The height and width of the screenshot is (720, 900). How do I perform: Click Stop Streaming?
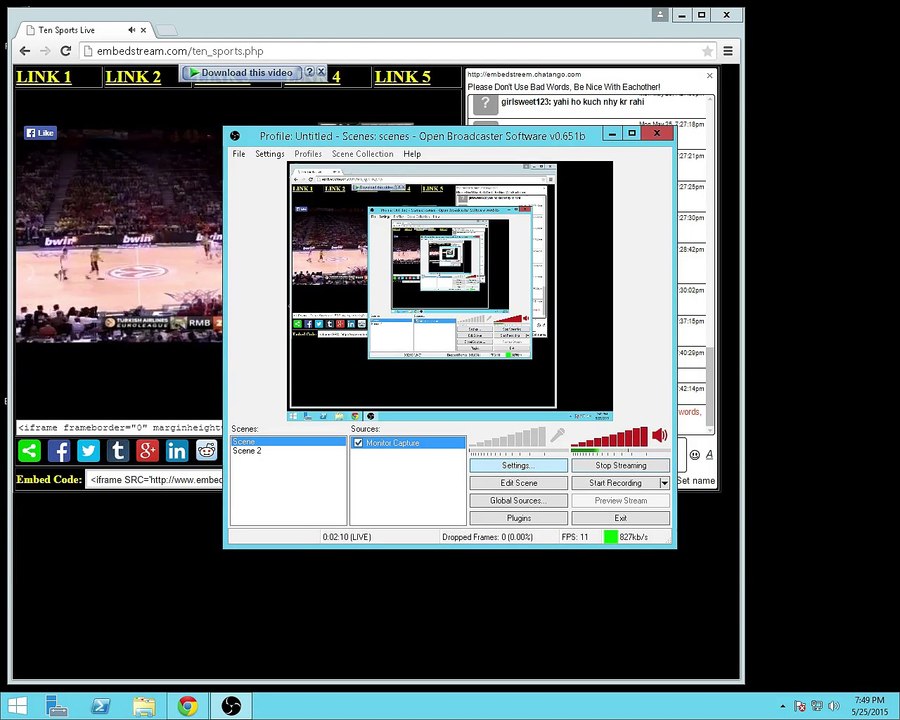pos(620,465)
